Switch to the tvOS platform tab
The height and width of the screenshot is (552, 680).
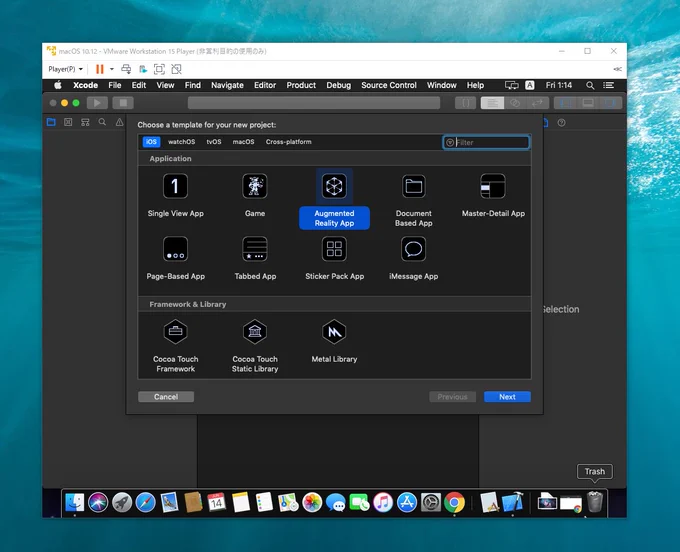pyautogui.click(x=214, y=142)
